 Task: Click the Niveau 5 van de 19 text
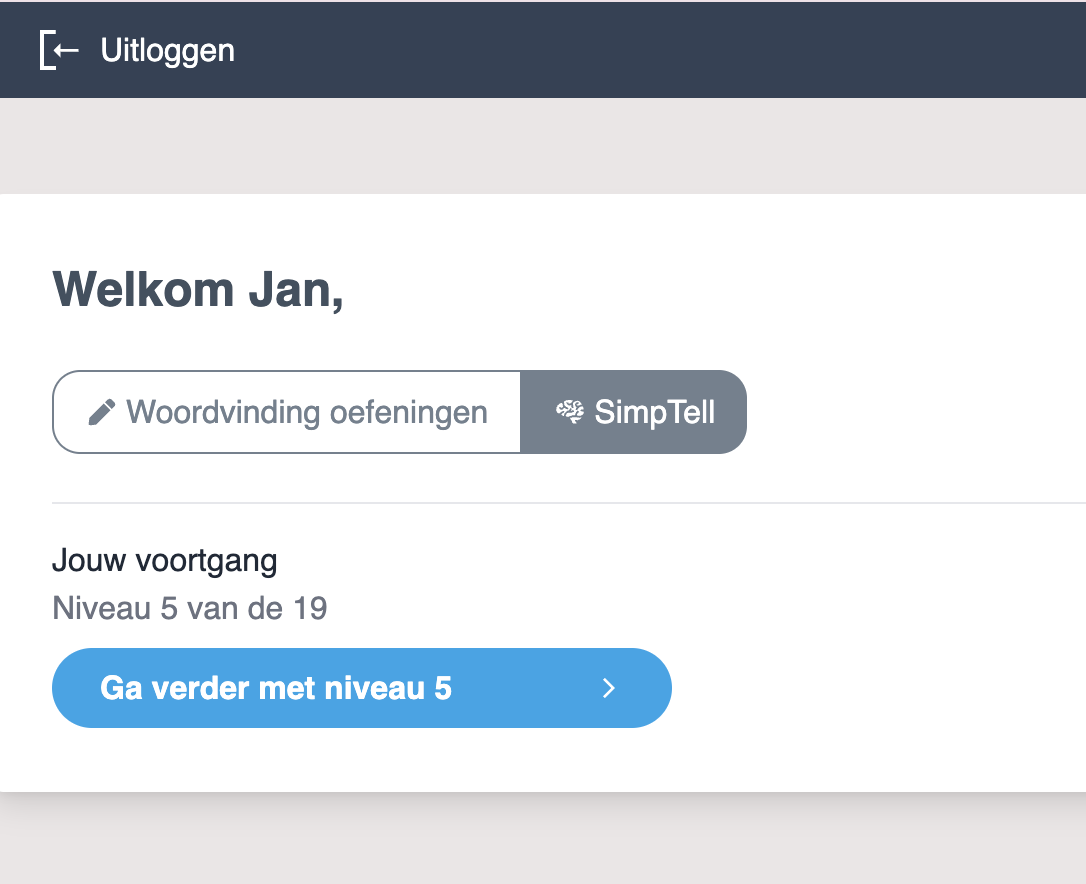click(x=190, y=608)
